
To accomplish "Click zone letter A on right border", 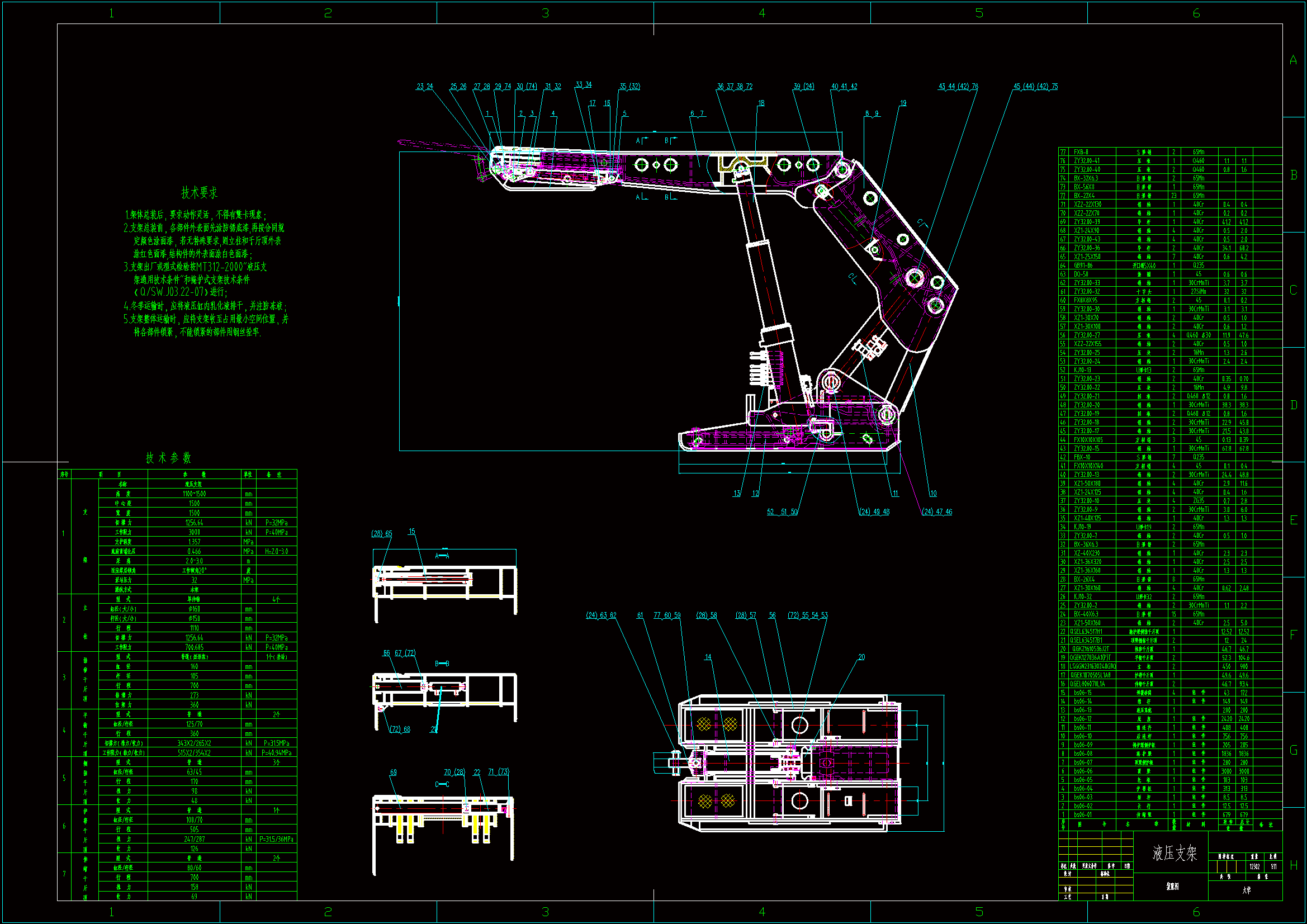I will [x=1294, y=60].
